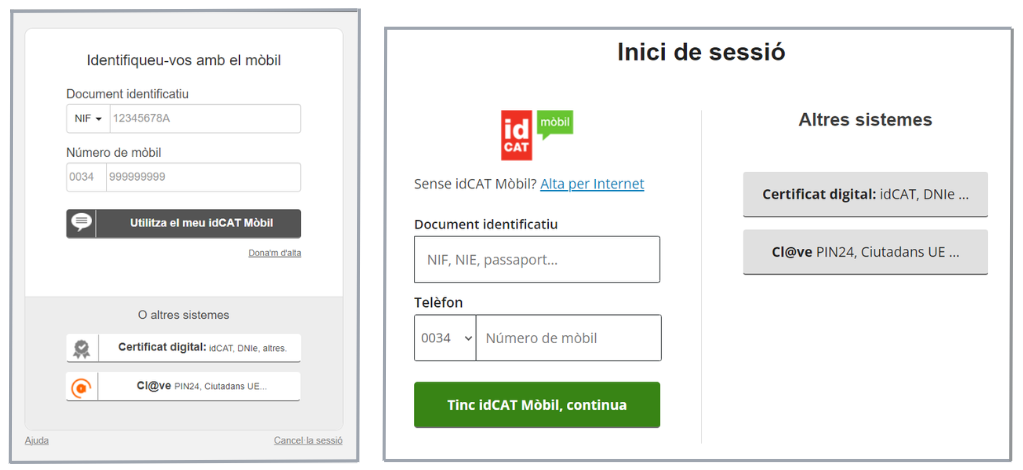Click Document identificatiu label in right panel
The width and height of the screenshot is (1023, 470).
click(x=485, y=225)
